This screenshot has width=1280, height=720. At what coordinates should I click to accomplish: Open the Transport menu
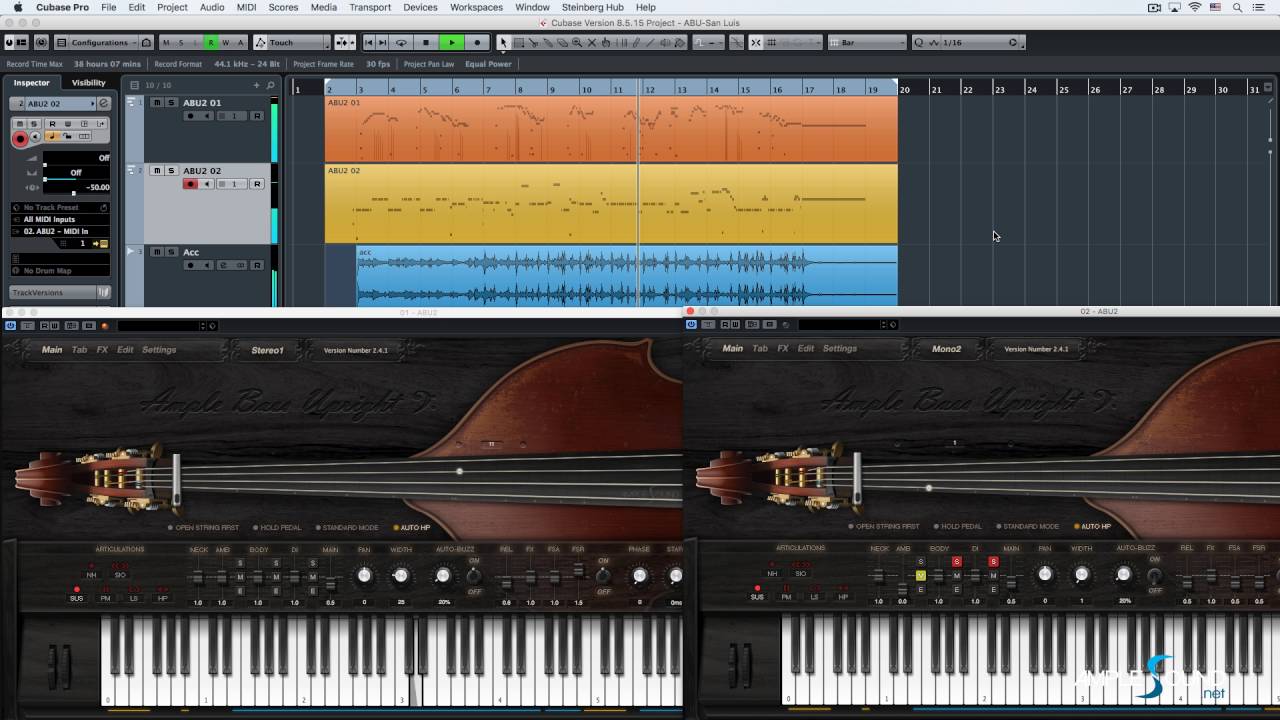pyautogui.click(x=370, y=7)
